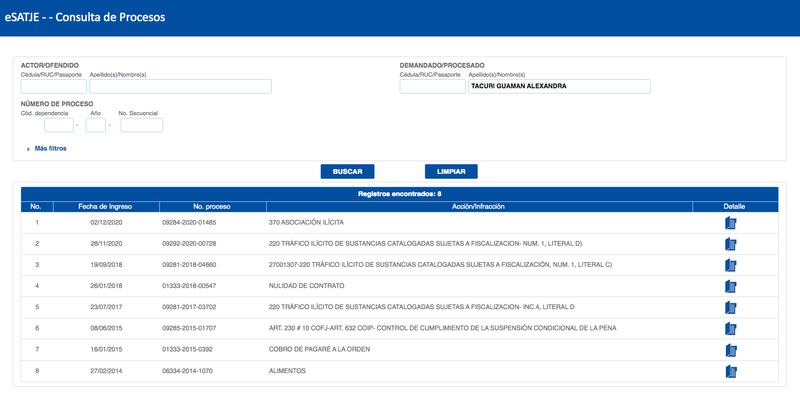This screenshot has width=800, height=399.
Task: Click date 26/01/2018
Action: [106, 286]
